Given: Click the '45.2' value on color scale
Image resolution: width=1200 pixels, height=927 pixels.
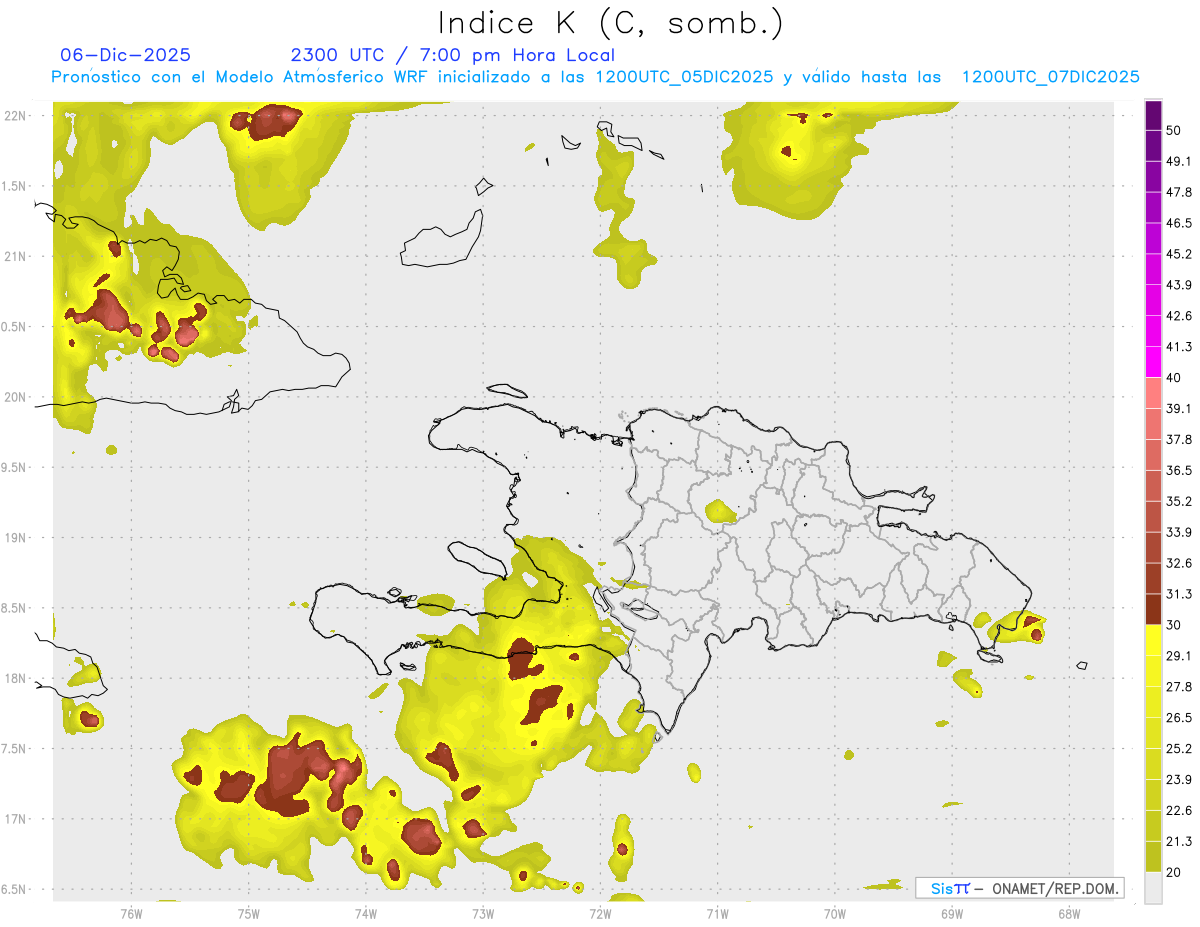Looking at the screenshot, I should click(1179, 254).
